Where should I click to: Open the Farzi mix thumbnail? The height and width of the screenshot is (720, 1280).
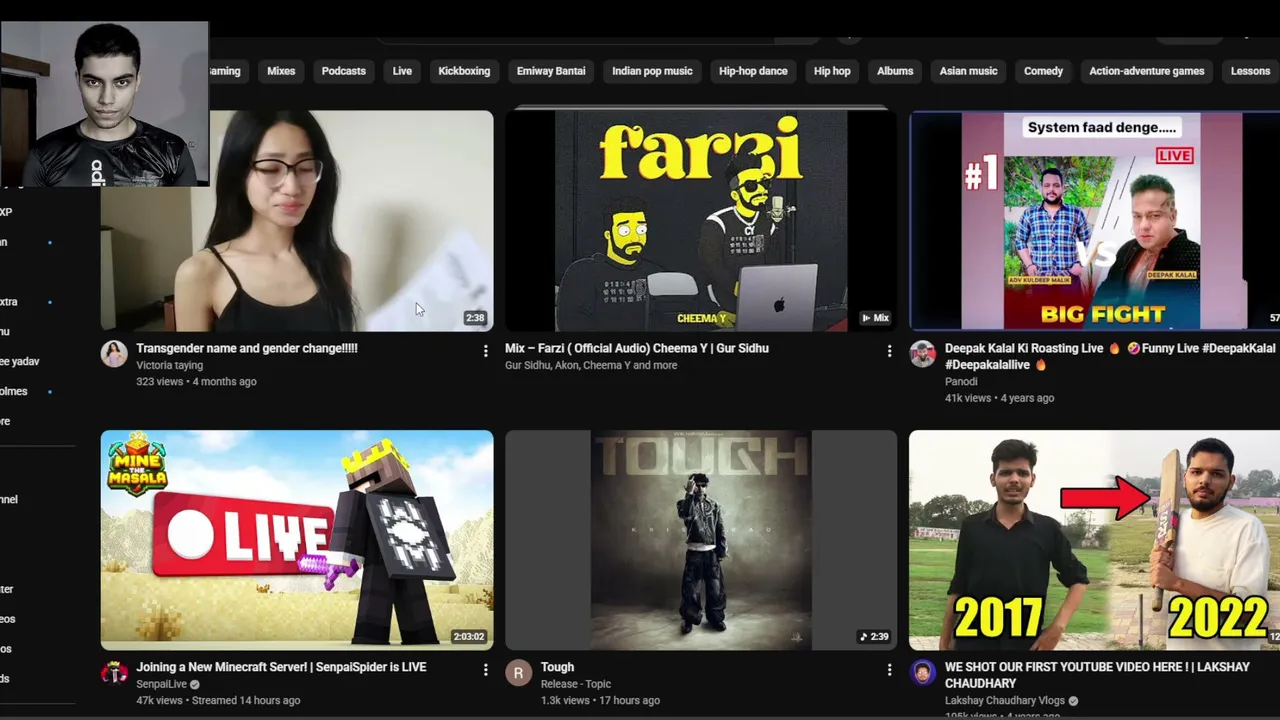(x=701, y=220)
